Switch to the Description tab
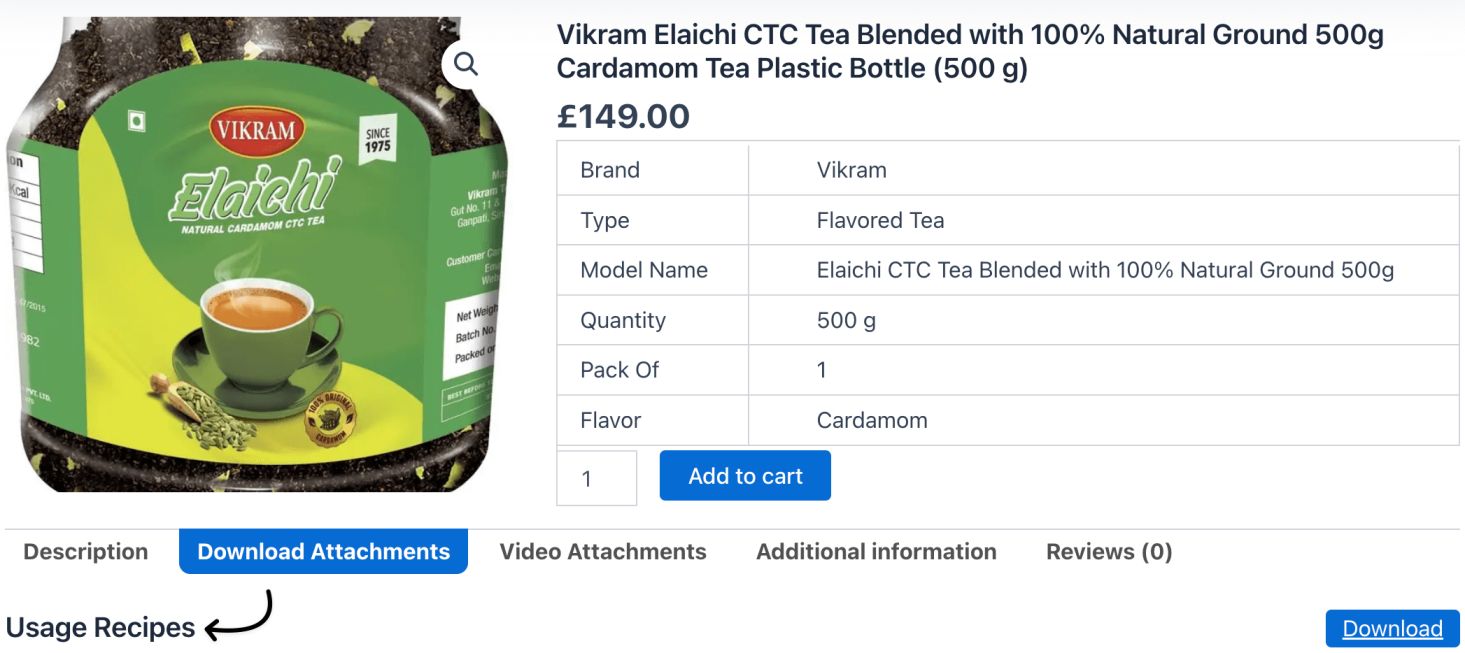Image resolution: width=1465 pixels, height=653 pixels. [86, 552]
